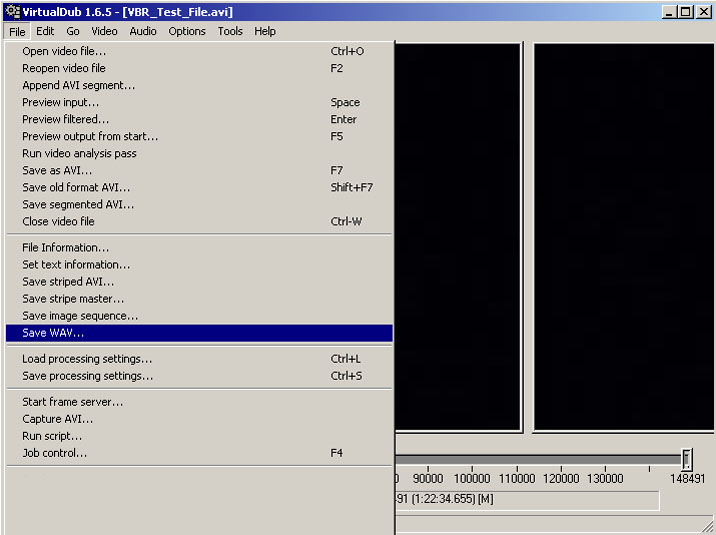Screen dimensions: 716x535
Task: Select Preview input... item
Action: coord(199,102)
